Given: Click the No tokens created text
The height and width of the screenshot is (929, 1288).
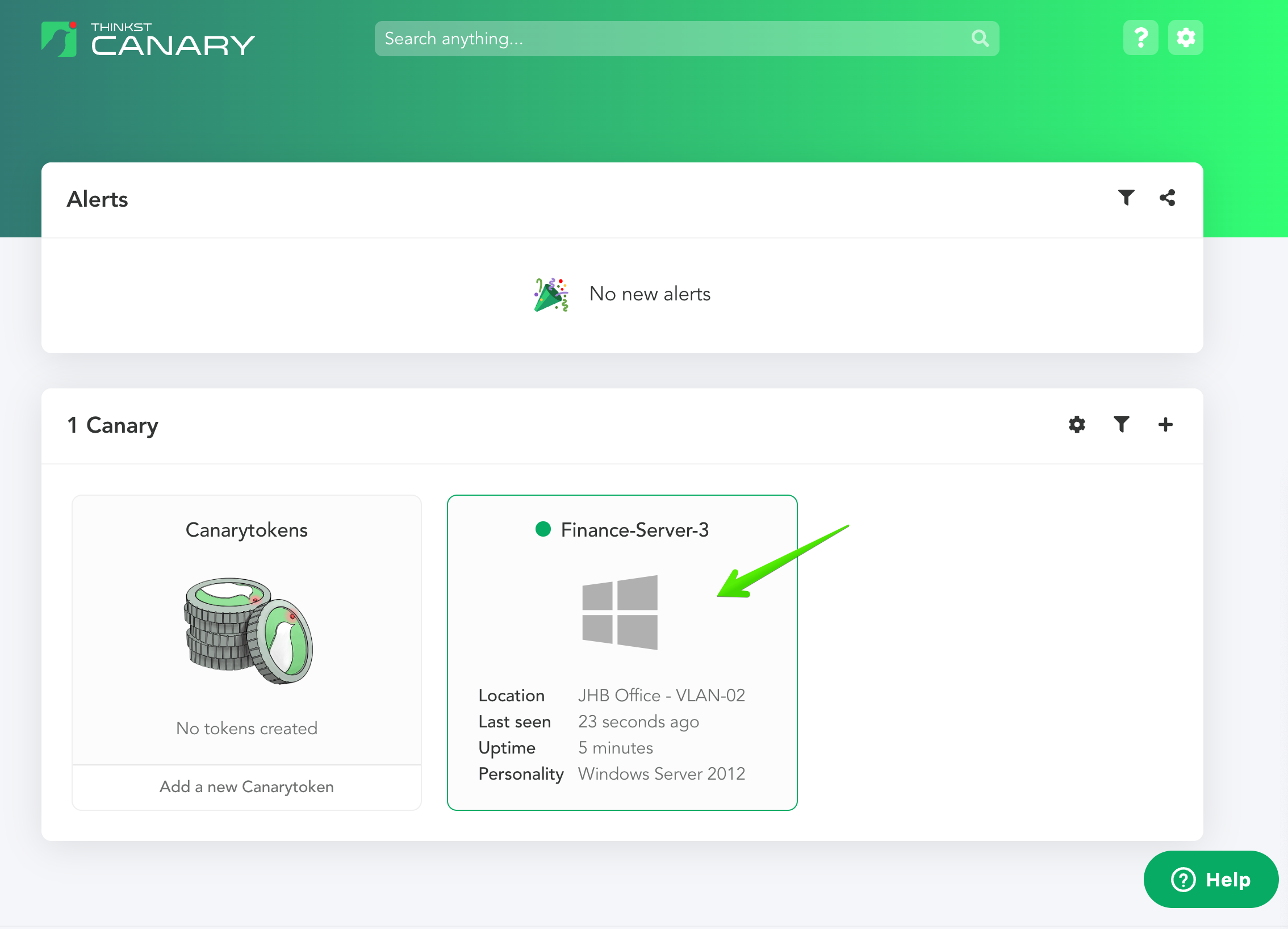Looking at the screenshot, I should pyautogui.click(x=246, y=728).
